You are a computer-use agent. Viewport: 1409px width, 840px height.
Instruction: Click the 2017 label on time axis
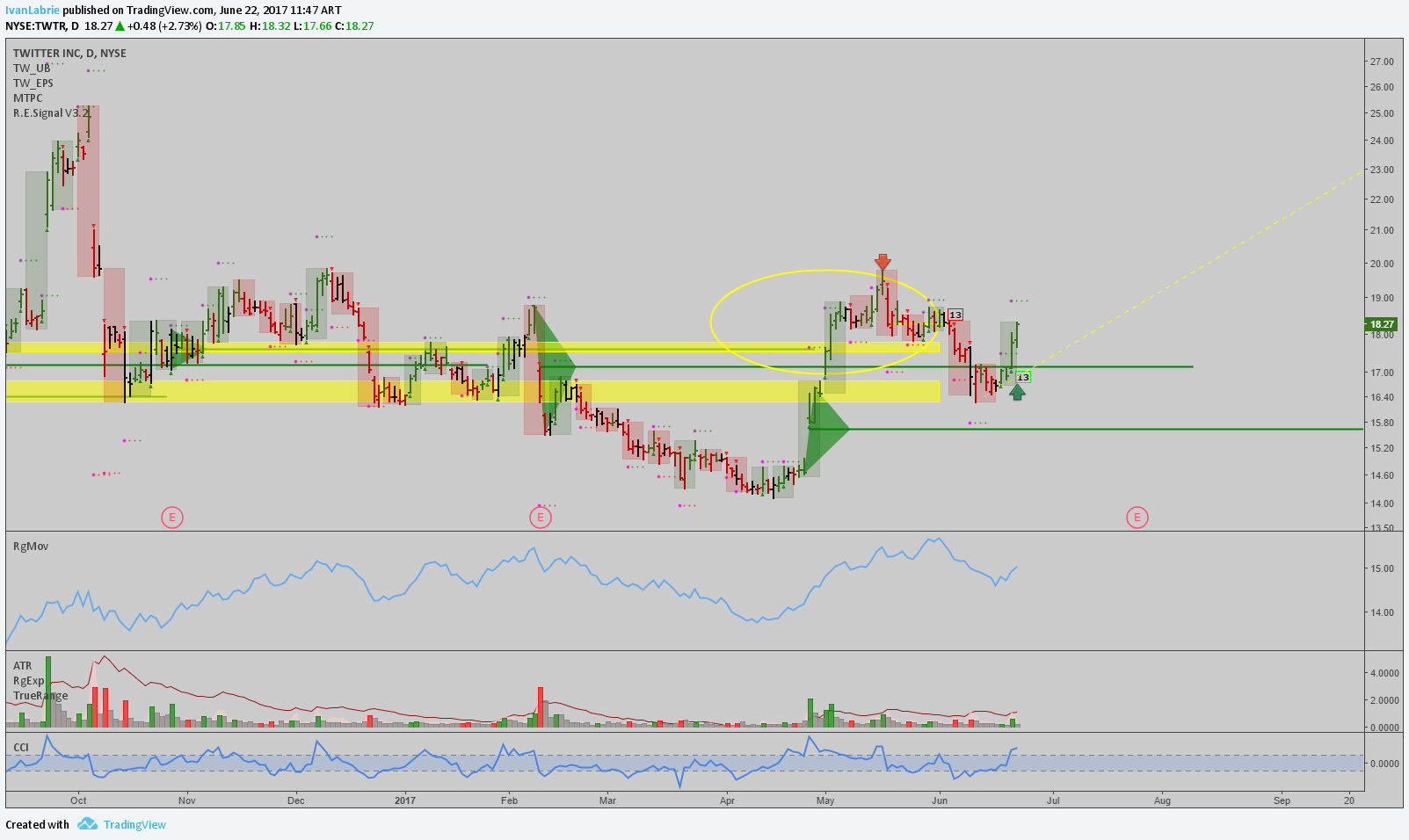(405, 800)
